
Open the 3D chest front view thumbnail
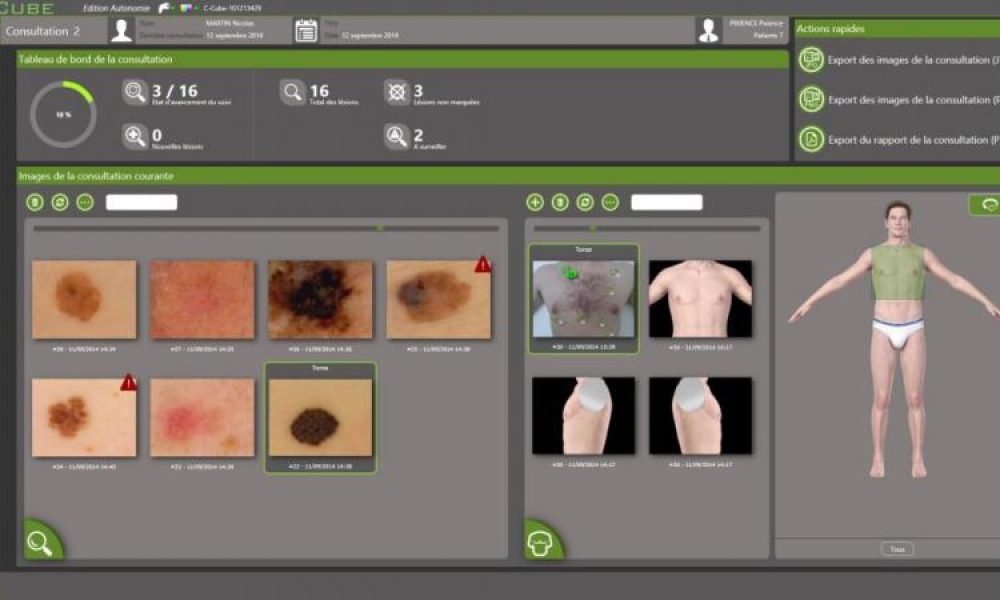tap(700, 298)
